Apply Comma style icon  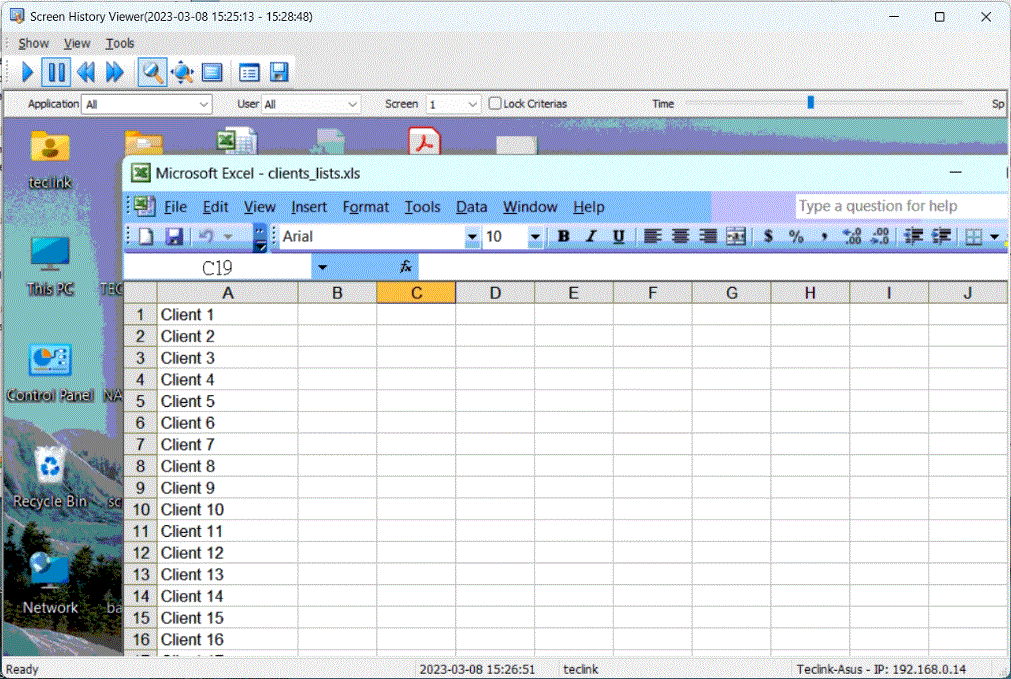(824, 237)
